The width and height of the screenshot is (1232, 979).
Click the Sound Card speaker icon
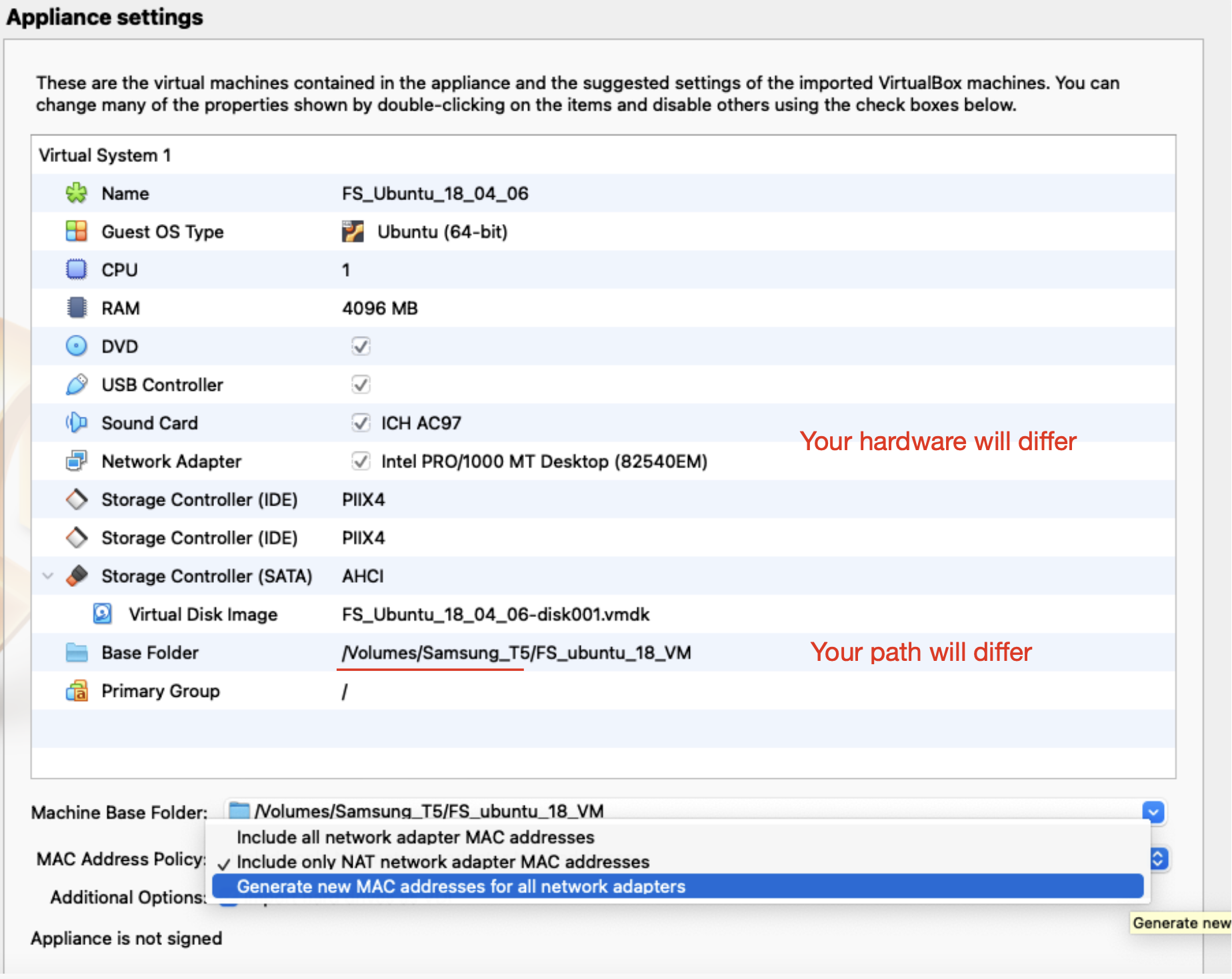pos(77,423)
